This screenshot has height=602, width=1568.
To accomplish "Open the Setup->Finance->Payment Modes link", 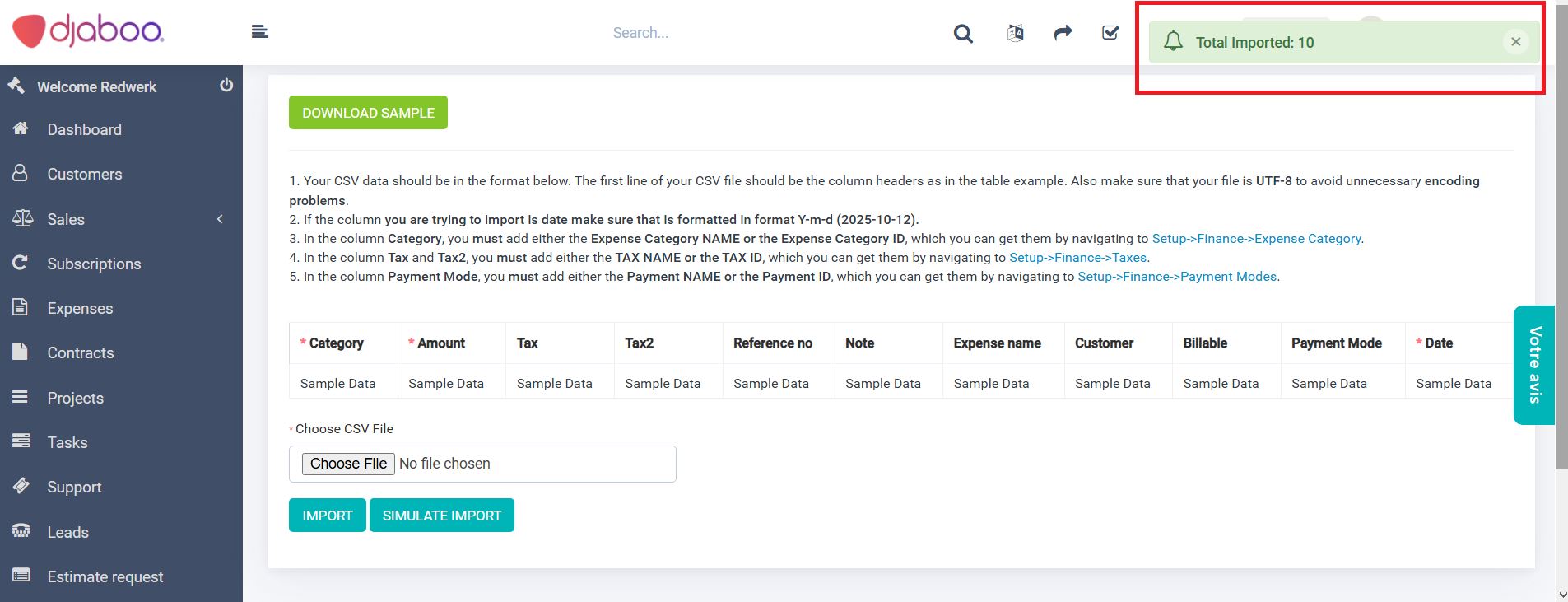I will [1177, 277].
